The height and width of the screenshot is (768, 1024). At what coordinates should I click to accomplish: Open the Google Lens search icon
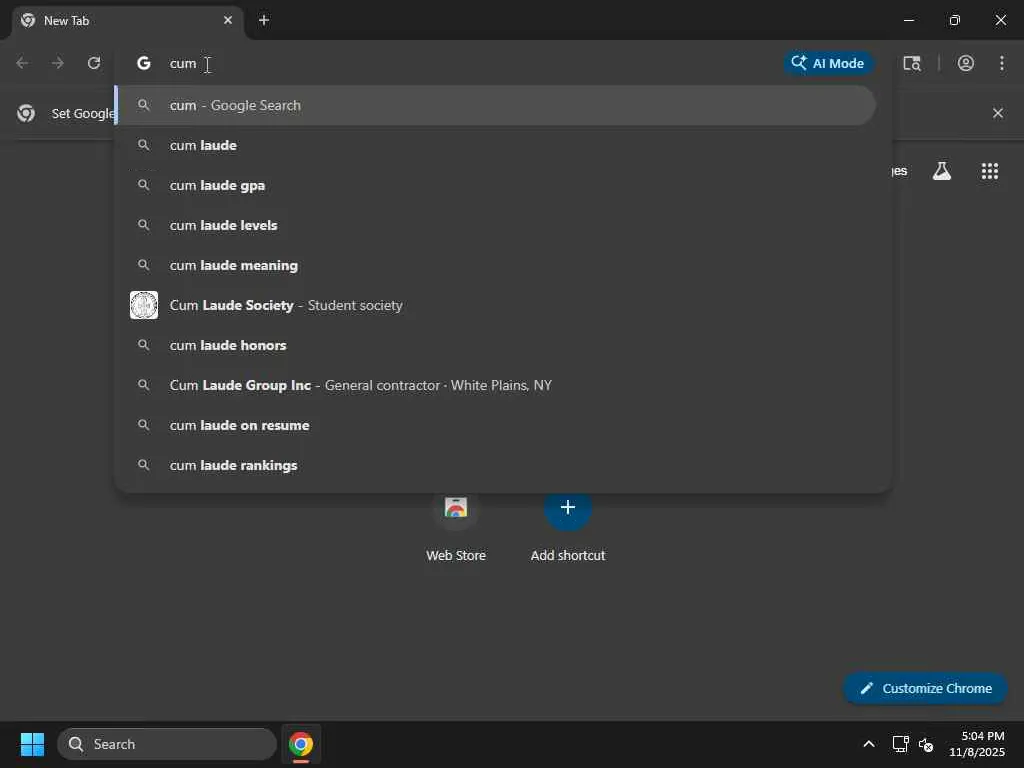pyautogui.click(x=912, y=63)
